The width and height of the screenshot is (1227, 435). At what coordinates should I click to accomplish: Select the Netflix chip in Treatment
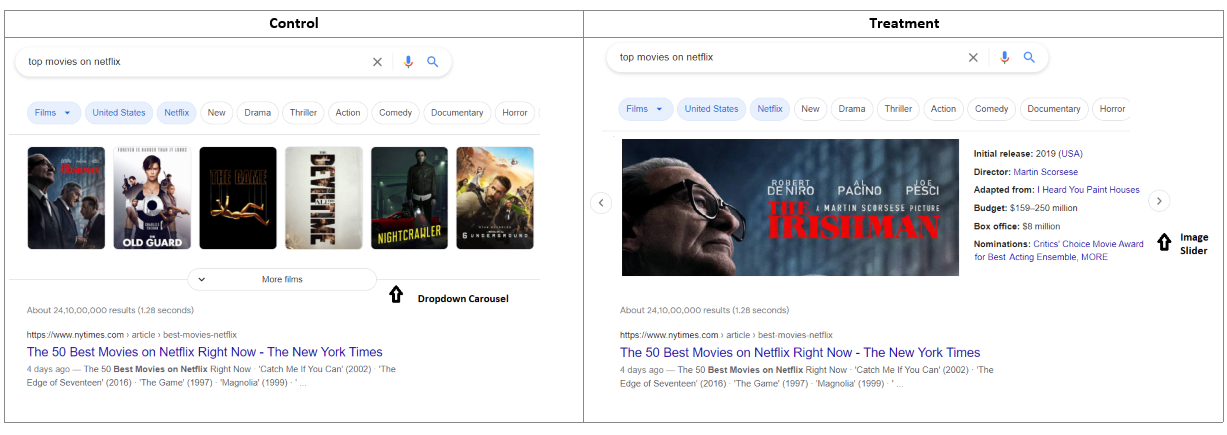(770, 109)
